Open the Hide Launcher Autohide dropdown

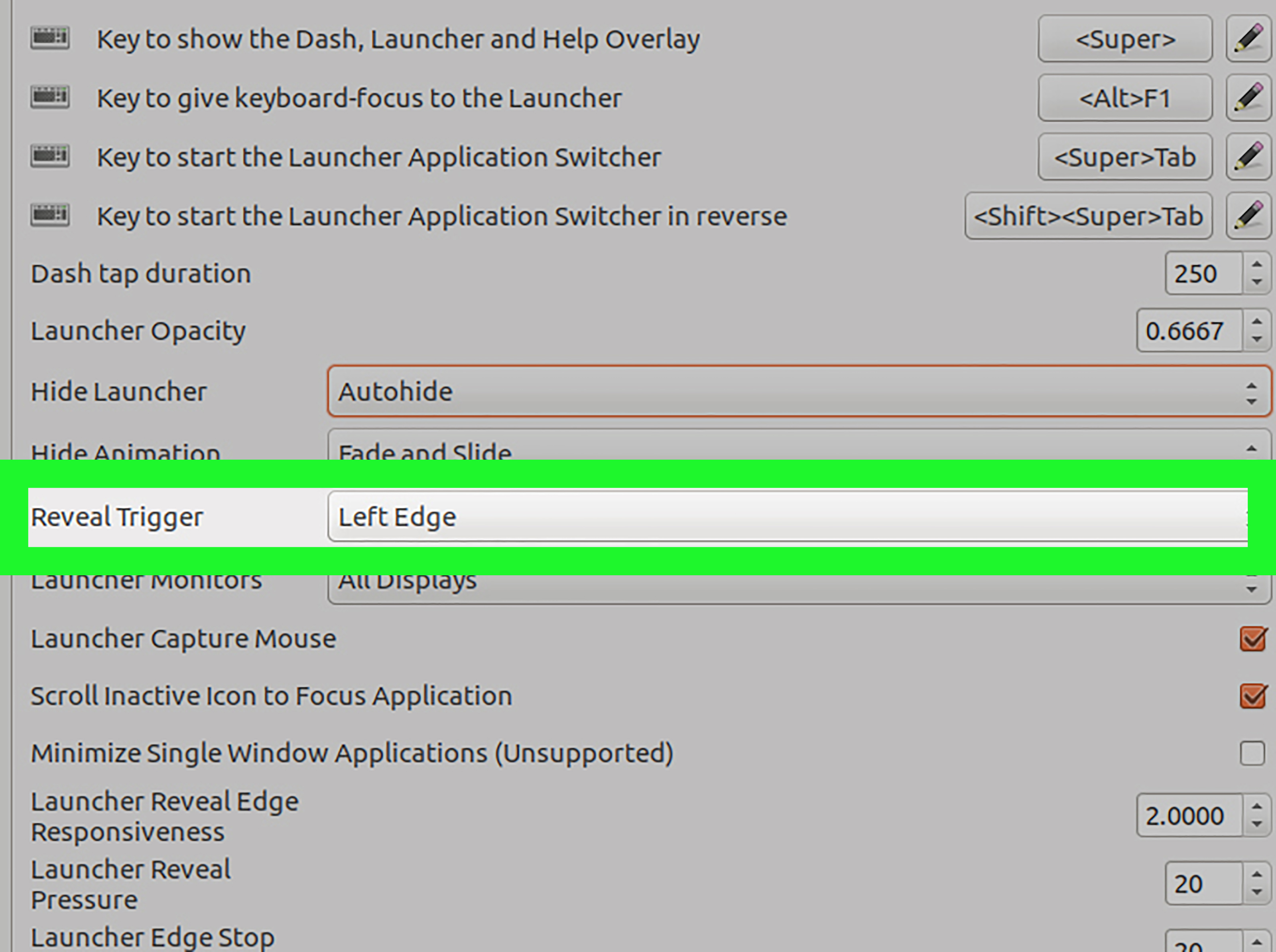[x=799, y=391]
